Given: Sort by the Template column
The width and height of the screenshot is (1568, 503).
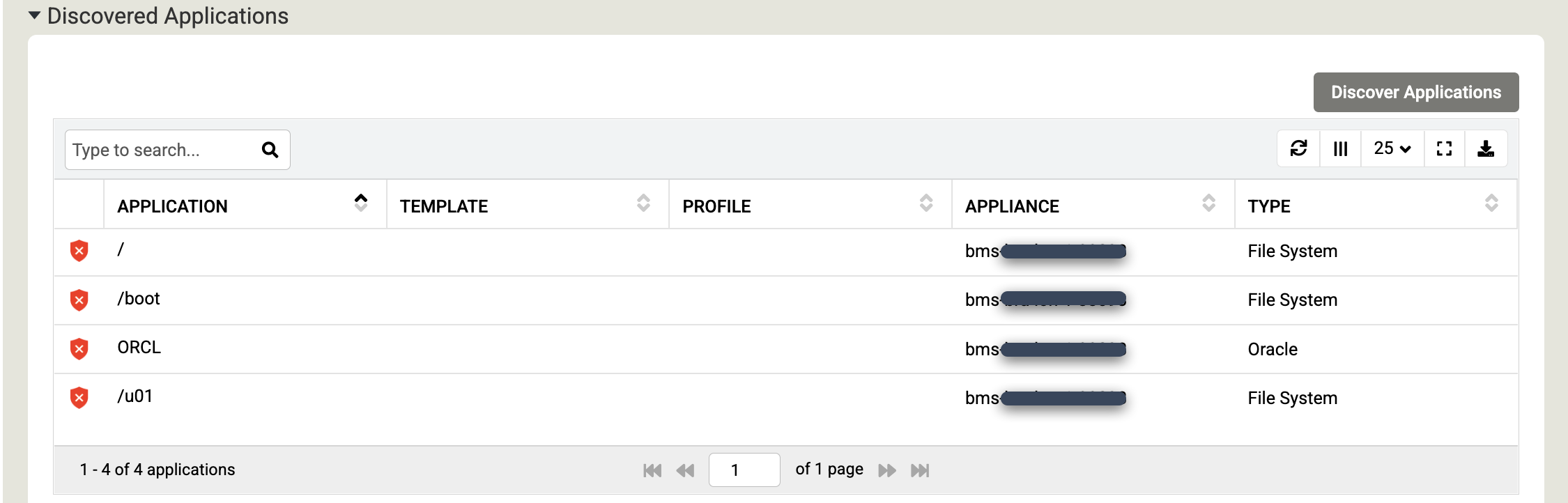Looking at the screenshot, I should (x=643, y=203).
